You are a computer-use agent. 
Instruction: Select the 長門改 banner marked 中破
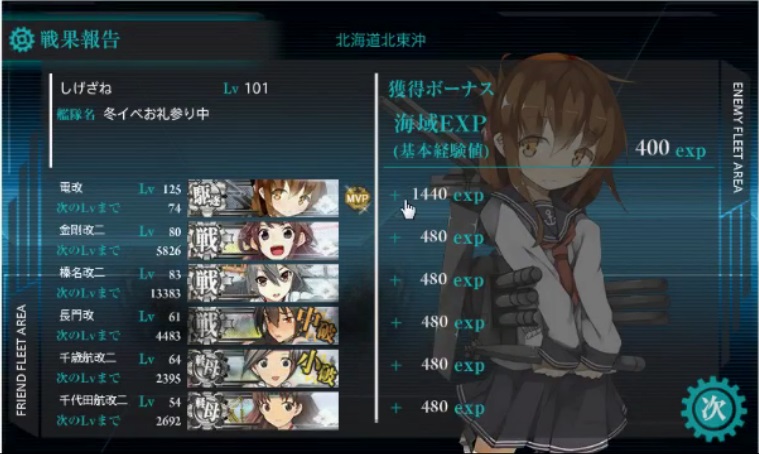coord(263,325)
